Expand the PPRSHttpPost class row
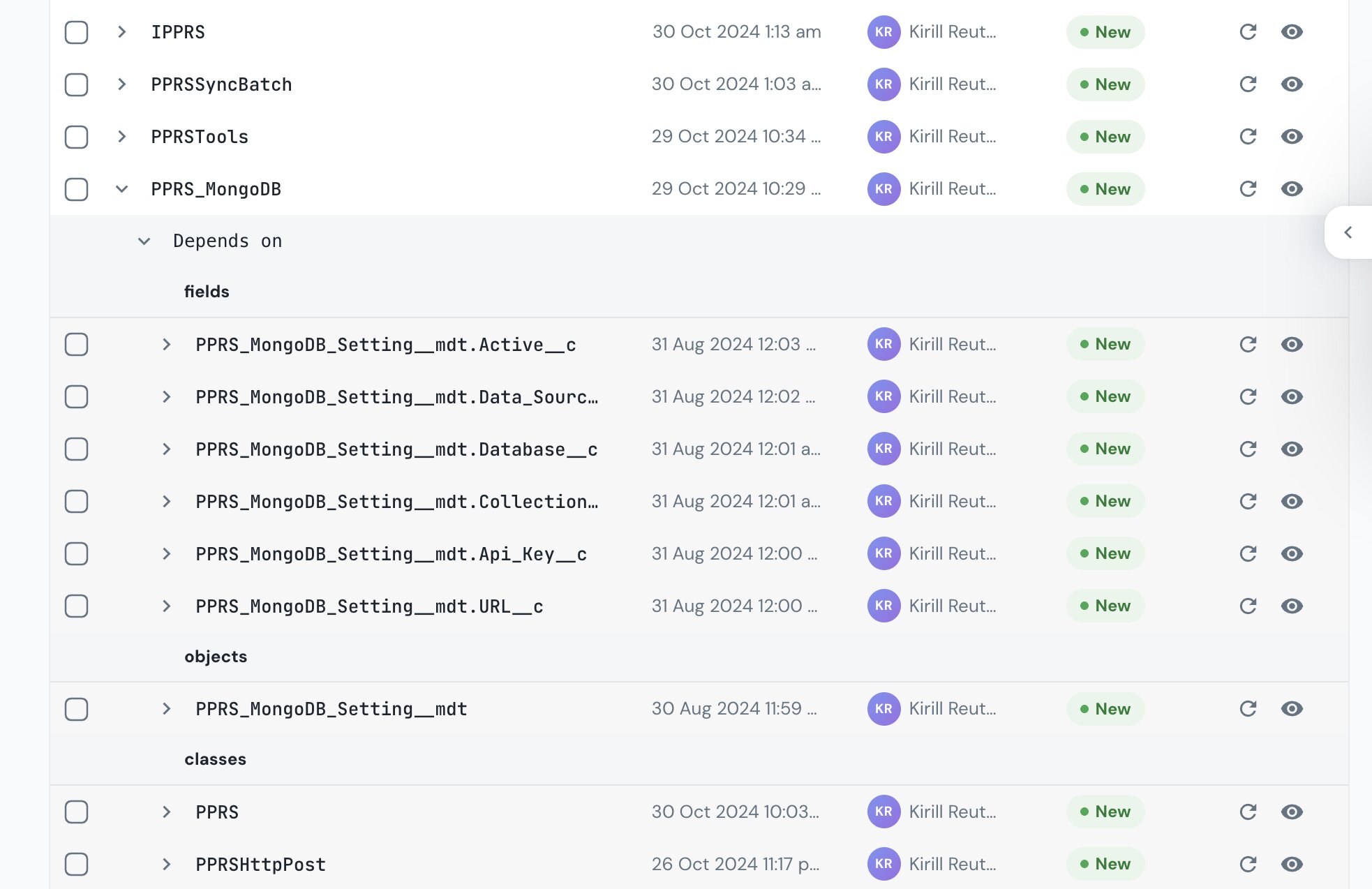The height and width of the screenshot is (889, 1372). point(166,864)
